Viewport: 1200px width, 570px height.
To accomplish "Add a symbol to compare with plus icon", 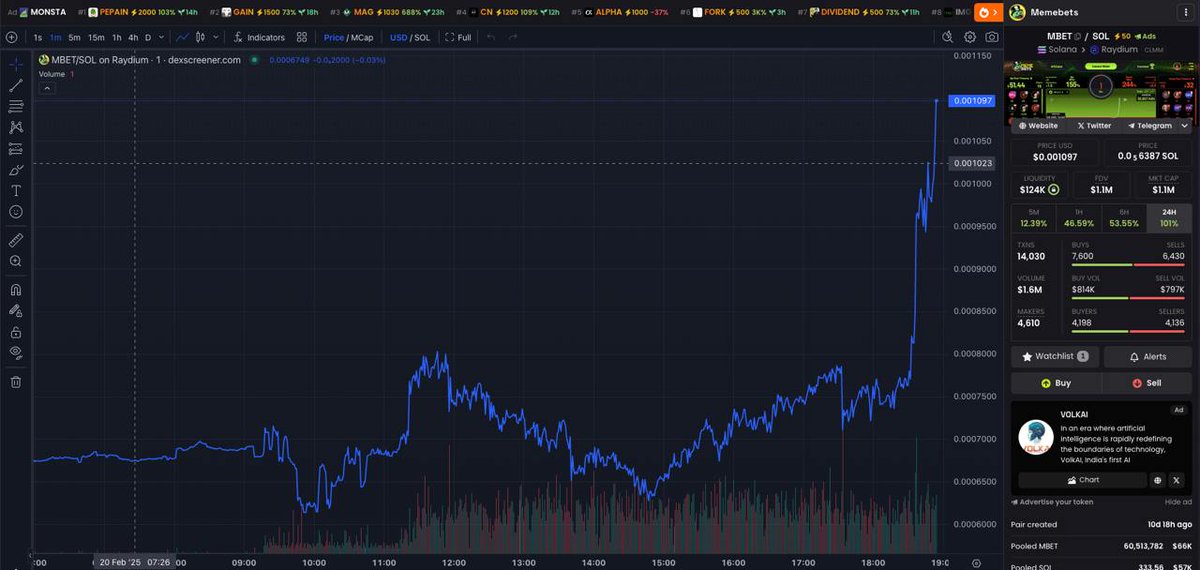I will [x=11, y=37].
